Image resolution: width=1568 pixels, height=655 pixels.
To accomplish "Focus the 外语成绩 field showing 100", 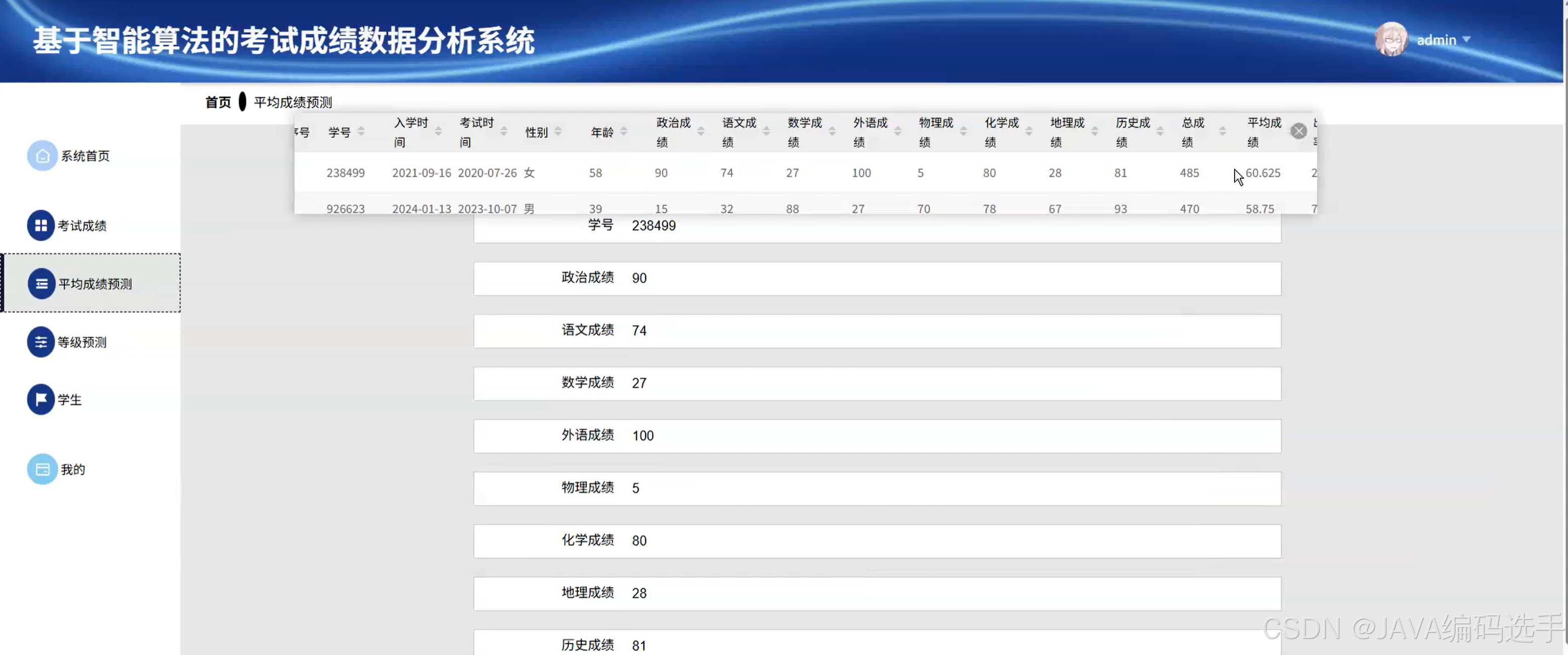I will click(877, 436).
